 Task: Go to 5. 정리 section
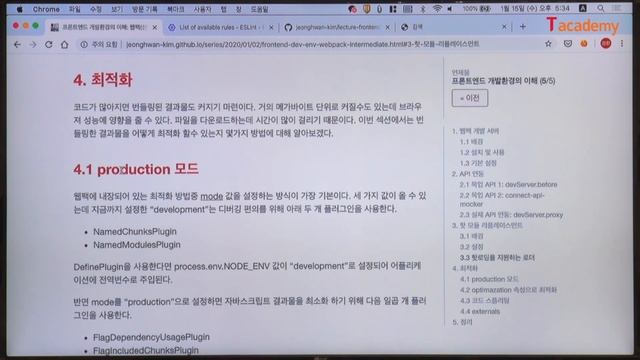pyautogui.click(x=462, y=322)
